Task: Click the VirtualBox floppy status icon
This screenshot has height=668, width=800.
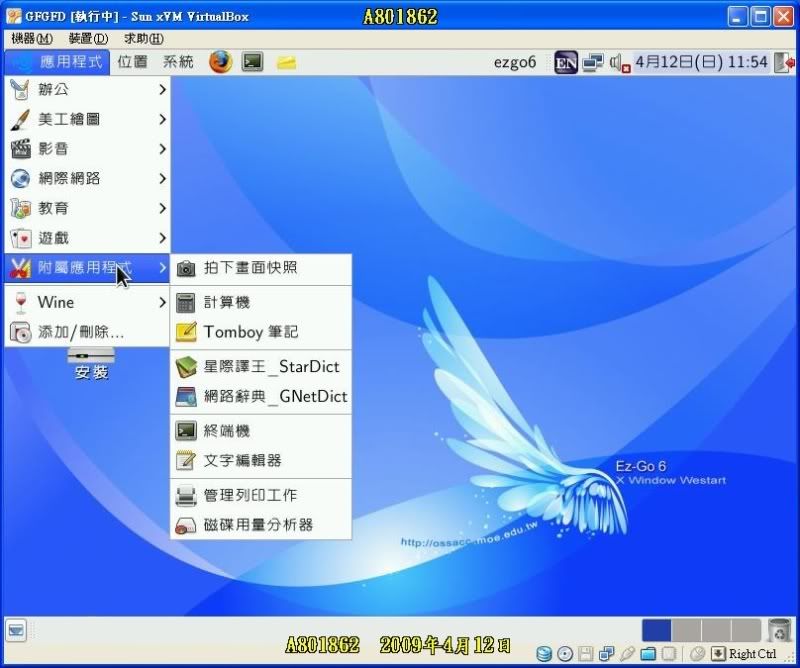Action: [x=586, y=654]
